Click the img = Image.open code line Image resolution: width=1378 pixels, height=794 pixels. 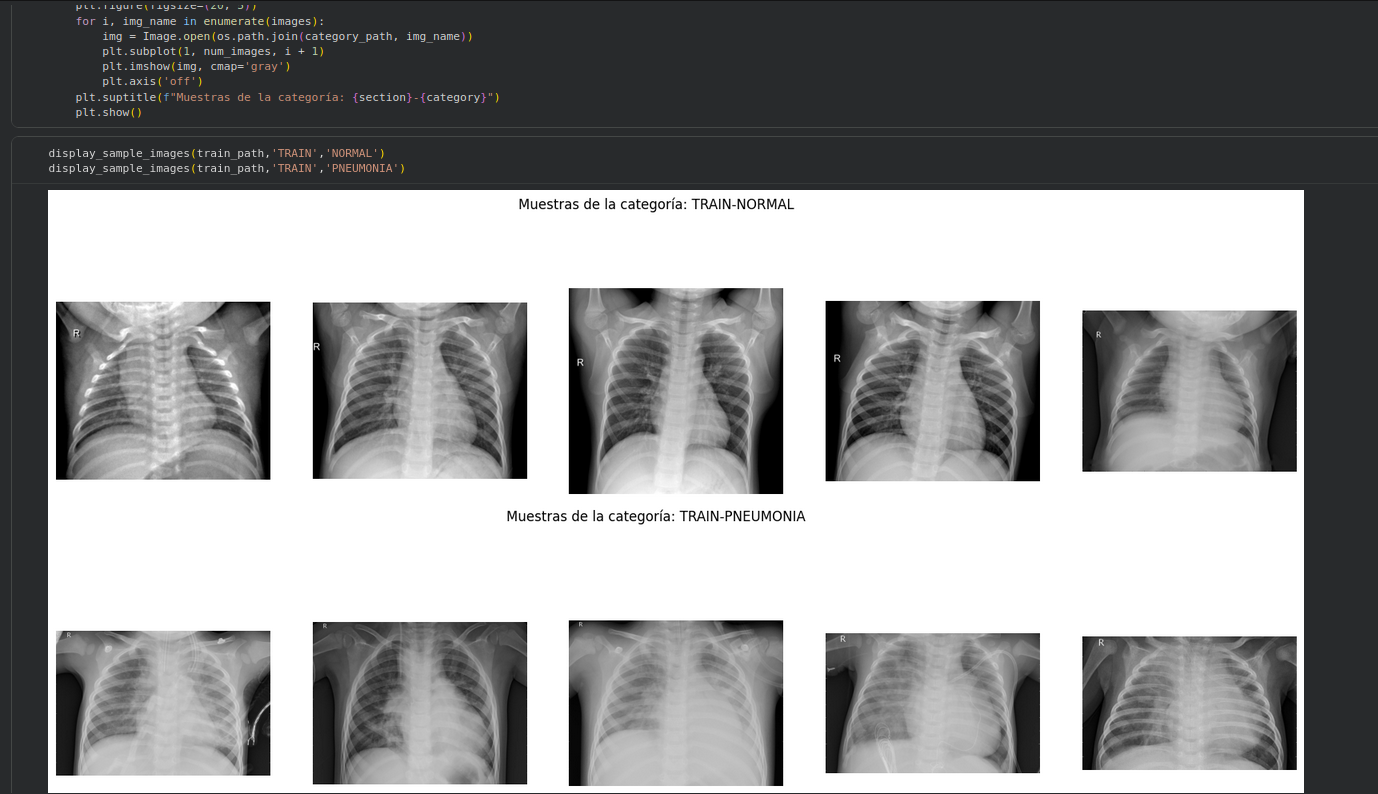click(x=287, y=36)
